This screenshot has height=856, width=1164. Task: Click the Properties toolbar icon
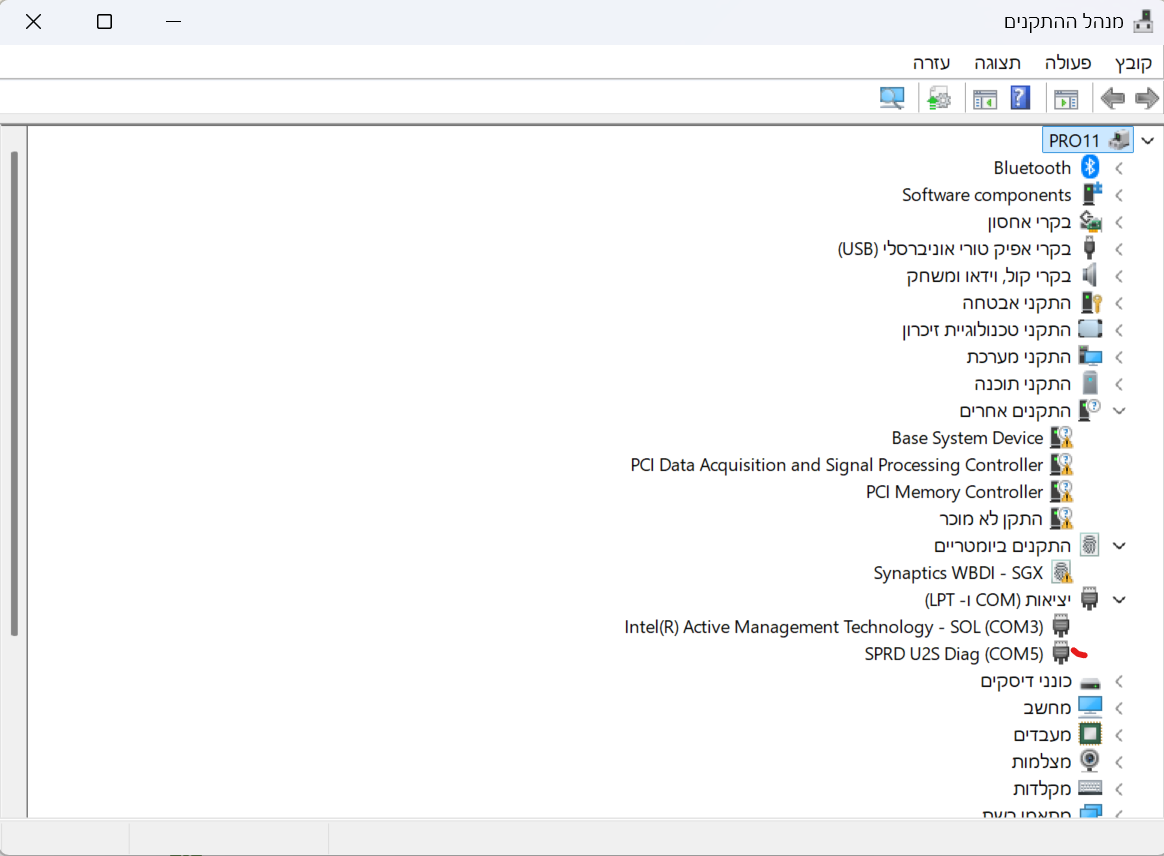[984, 97]
